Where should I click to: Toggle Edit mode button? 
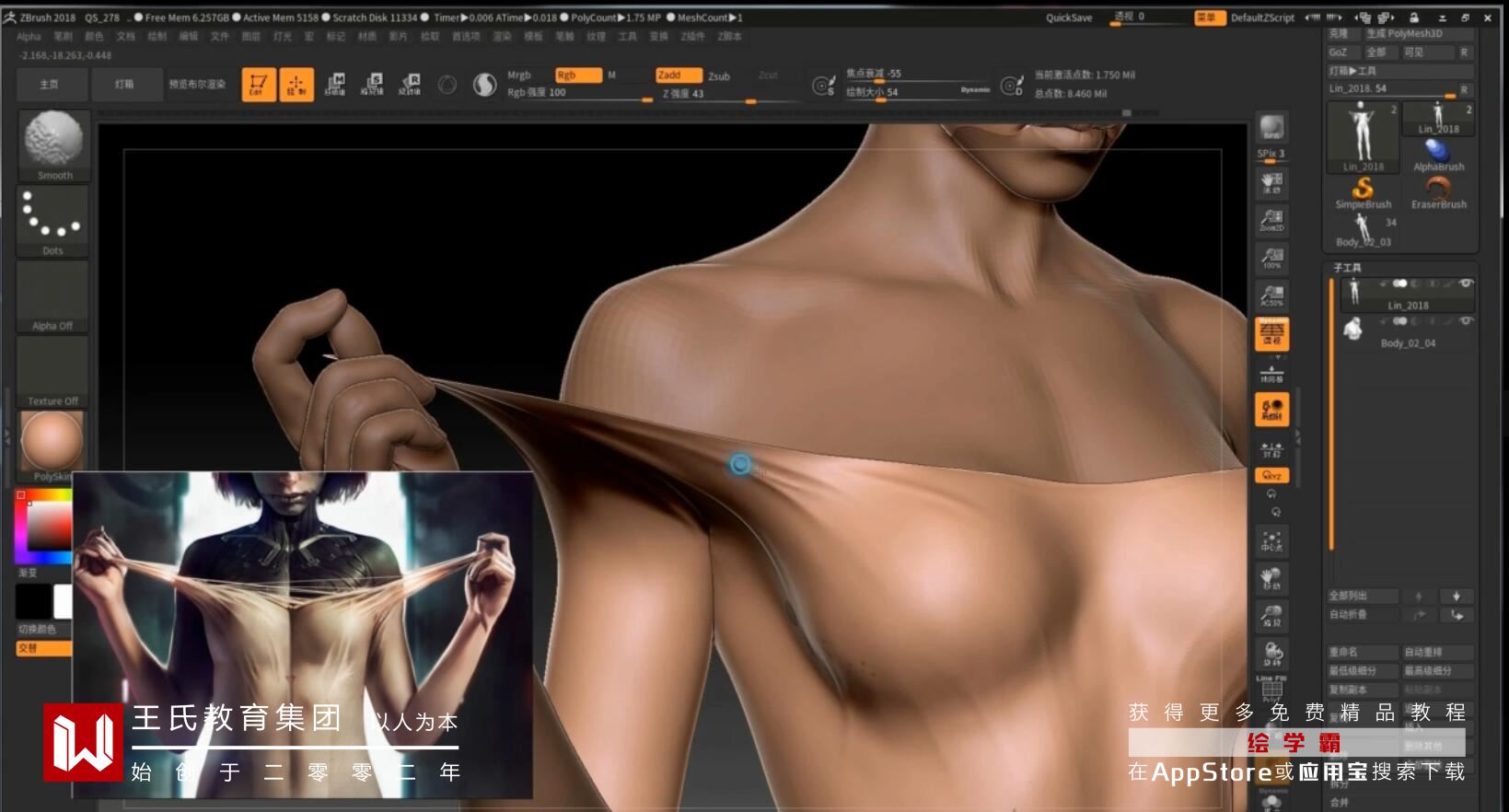[259, 85]
